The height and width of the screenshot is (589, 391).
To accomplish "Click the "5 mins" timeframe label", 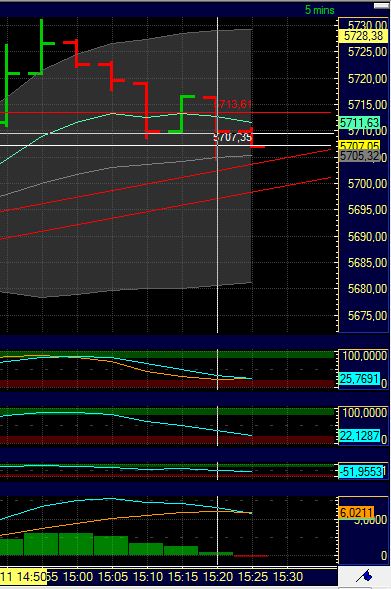I will pyautogui.click(x=320, y=10).
